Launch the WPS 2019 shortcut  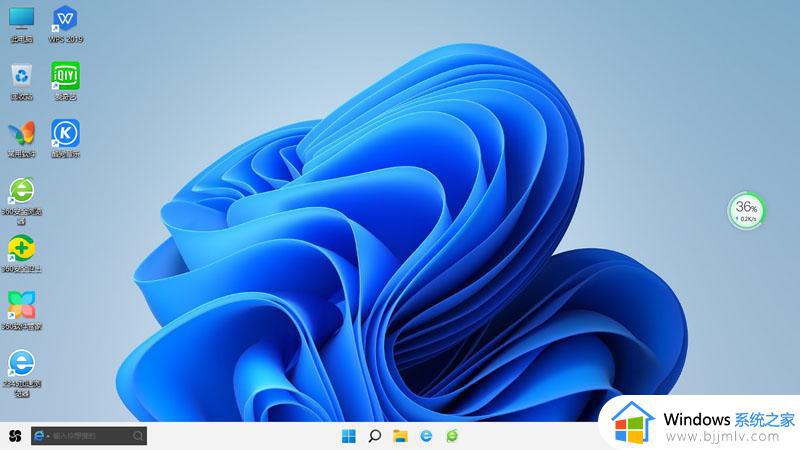65,24
